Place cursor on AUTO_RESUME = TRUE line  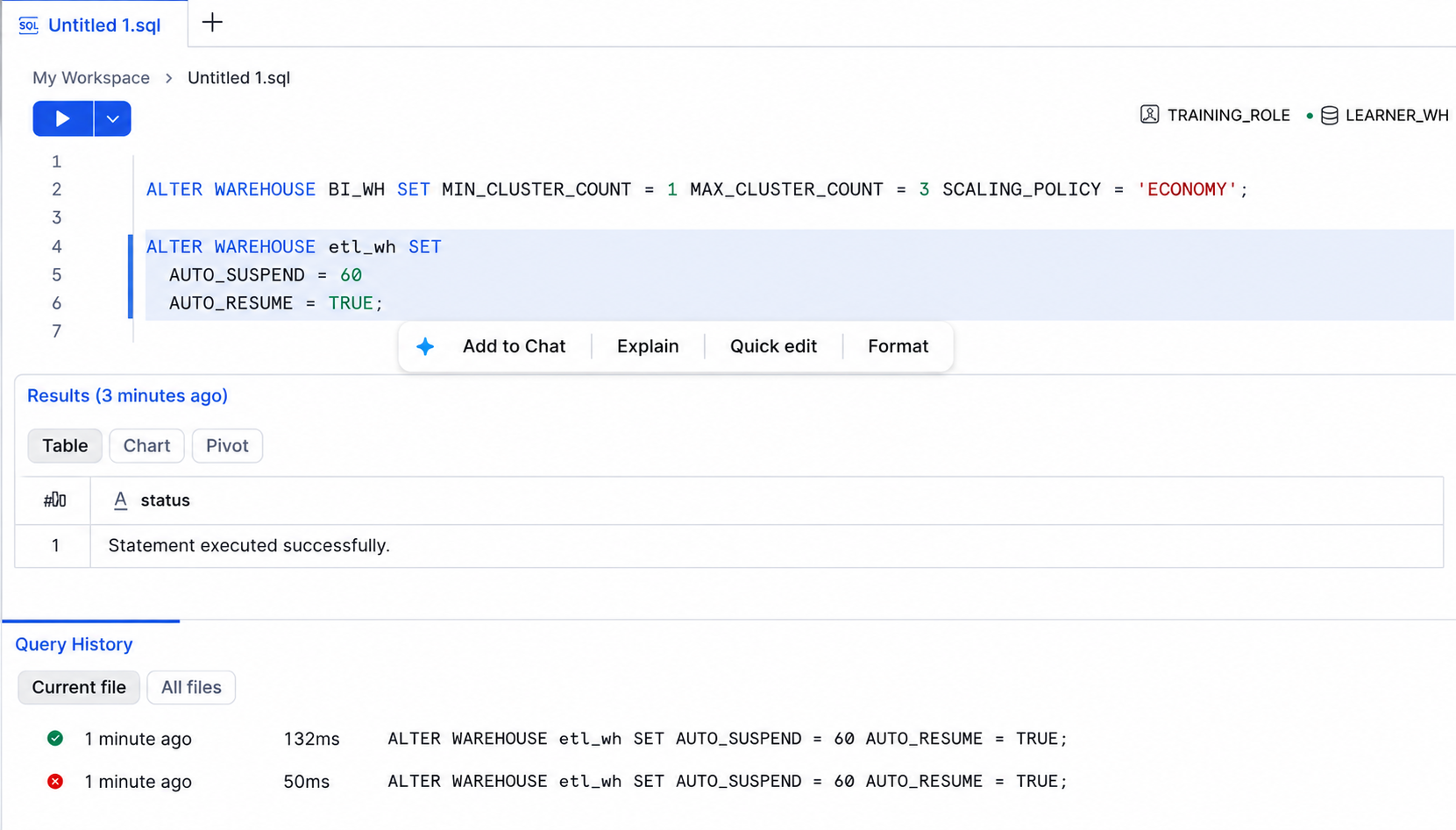(x=276, y=303)
